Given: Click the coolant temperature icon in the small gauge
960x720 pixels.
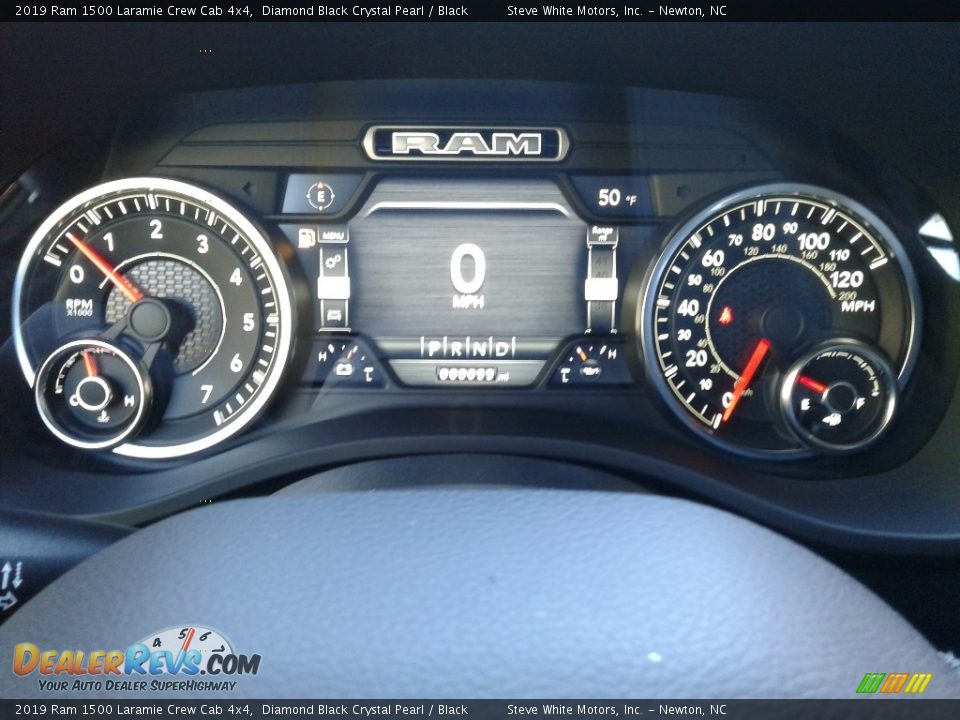Looking at the screenshot, I should [x=104, y=409].
